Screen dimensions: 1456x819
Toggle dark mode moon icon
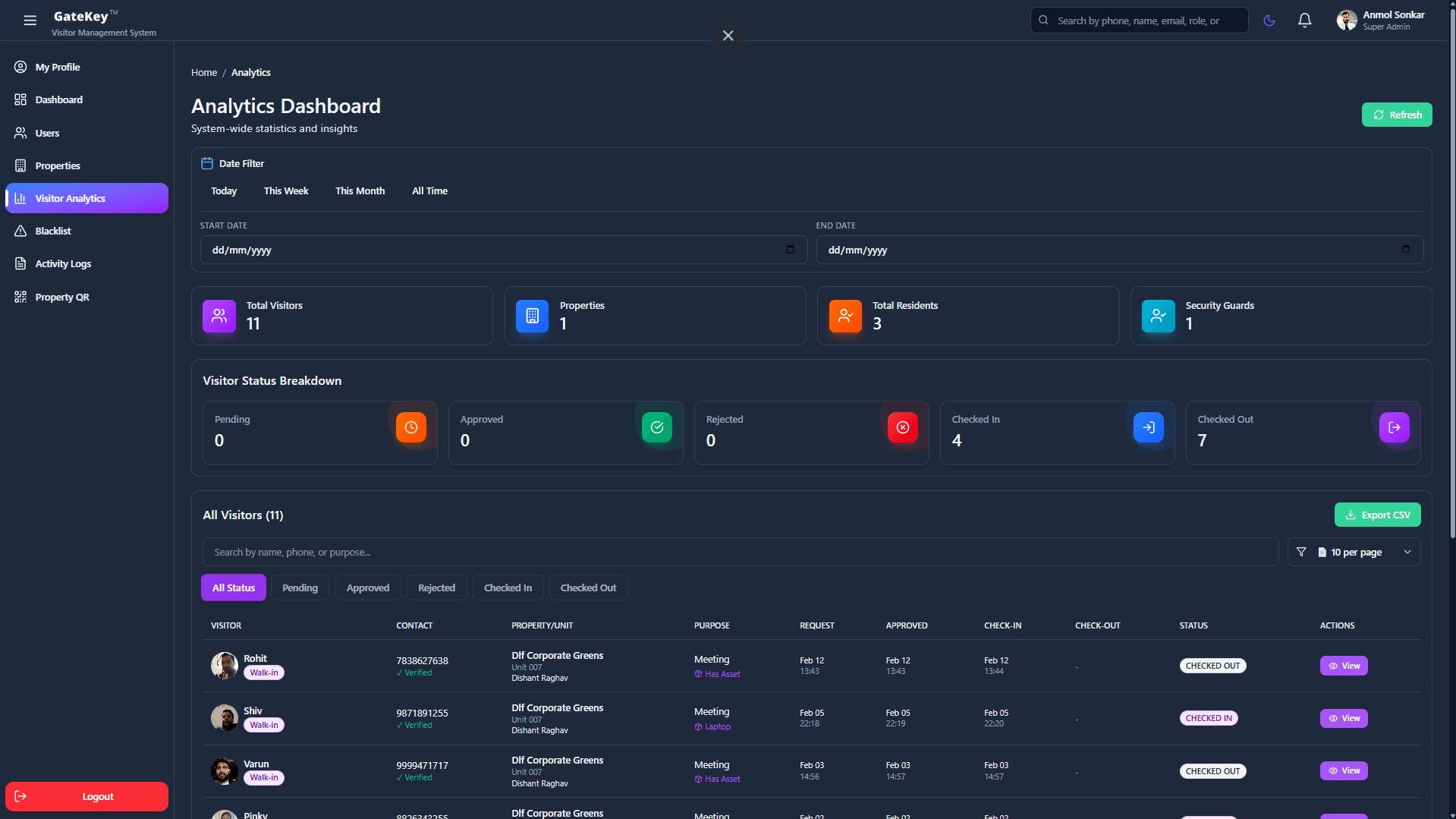pos(1269,20)
